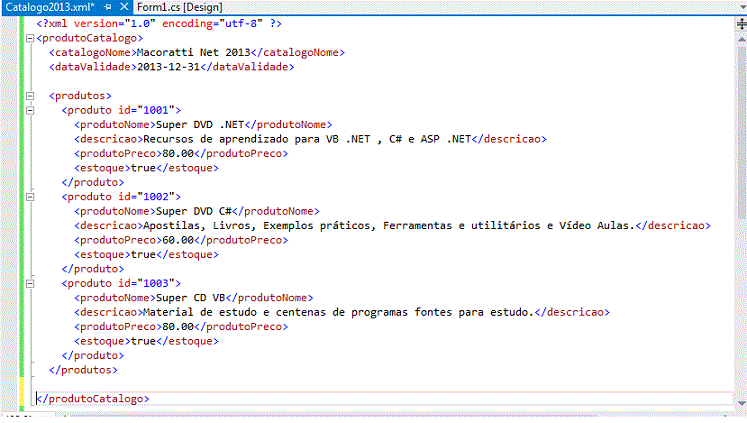This screenshot has height=423, width=747.
Task: Collapse the produtoCatalogo root node
Action: (30, 38)
